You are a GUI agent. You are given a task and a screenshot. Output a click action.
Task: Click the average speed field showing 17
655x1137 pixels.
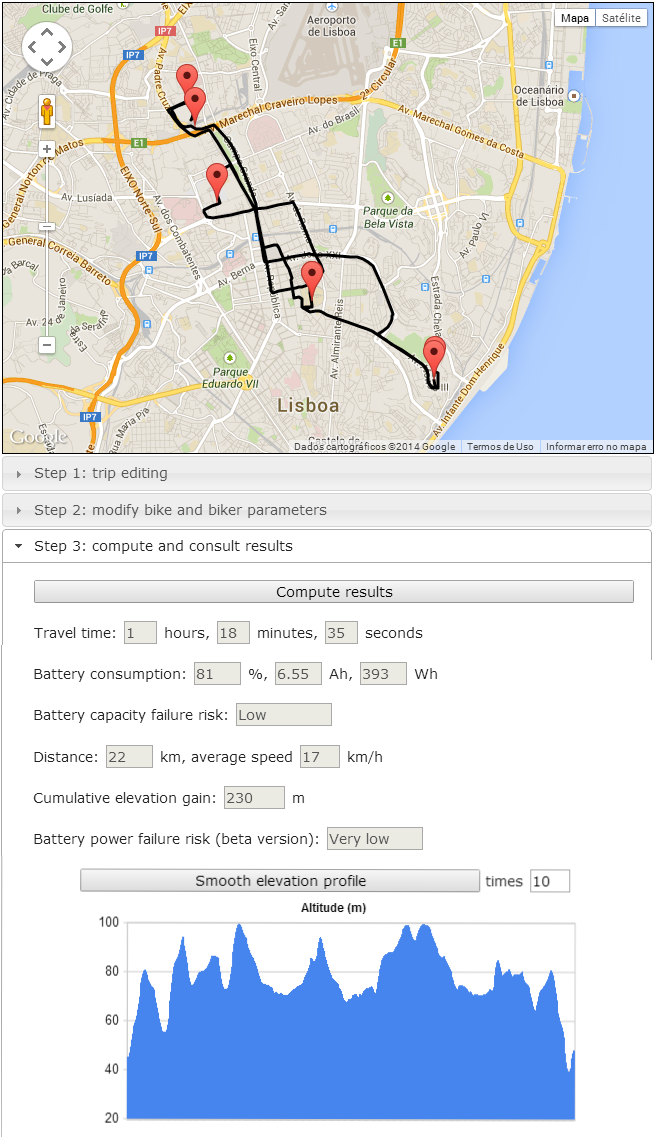[320, 756]
